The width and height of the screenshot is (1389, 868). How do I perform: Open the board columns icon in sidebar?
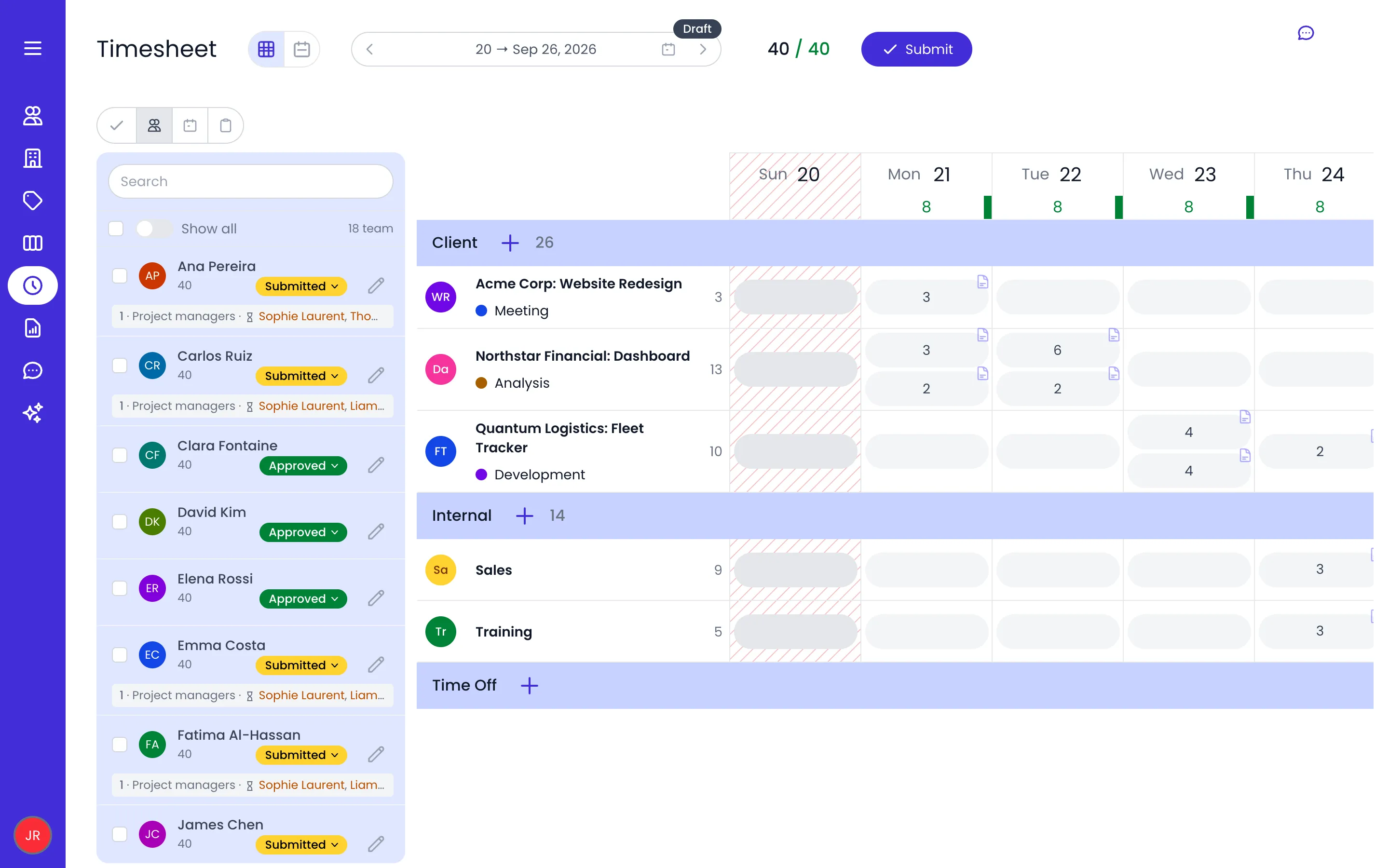[33, 243]
